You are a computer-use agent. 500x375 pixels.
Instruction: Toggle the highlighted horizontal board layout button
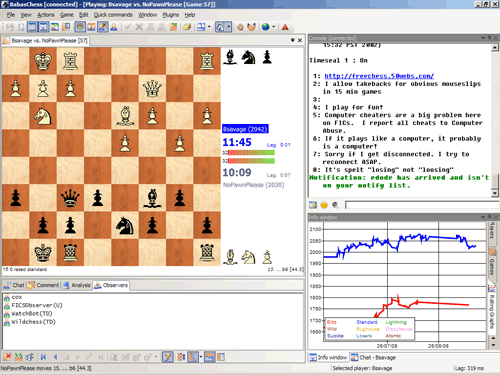209,357
